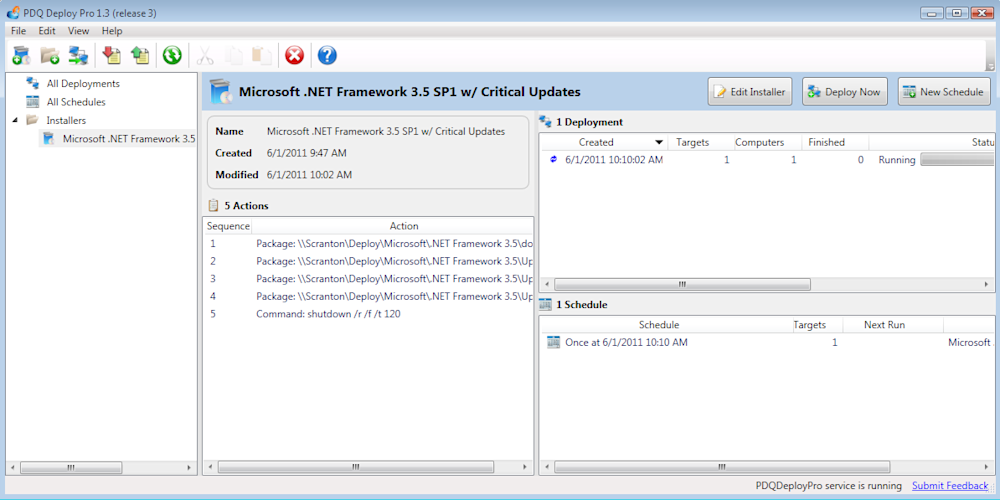The image size is (1000, 500).
Task: Select action sequence 2 package row
Action: (x=369, y=261)
